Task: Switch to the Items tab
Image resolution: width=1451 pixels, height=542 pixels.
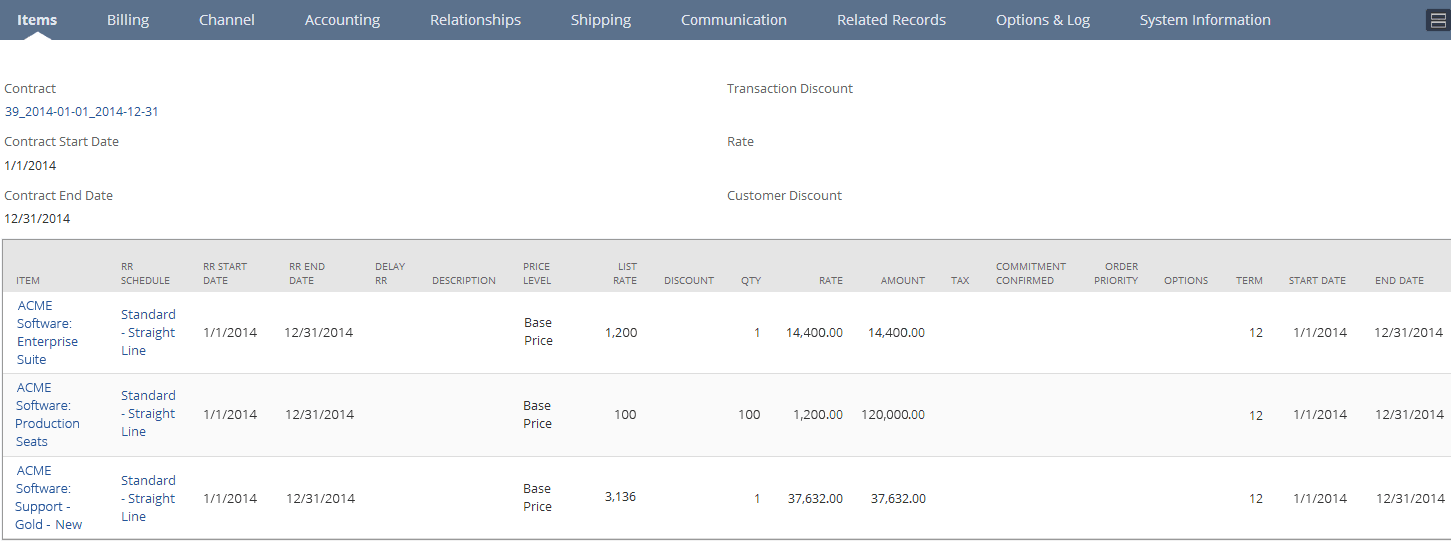Action: (x=37, y=20)
